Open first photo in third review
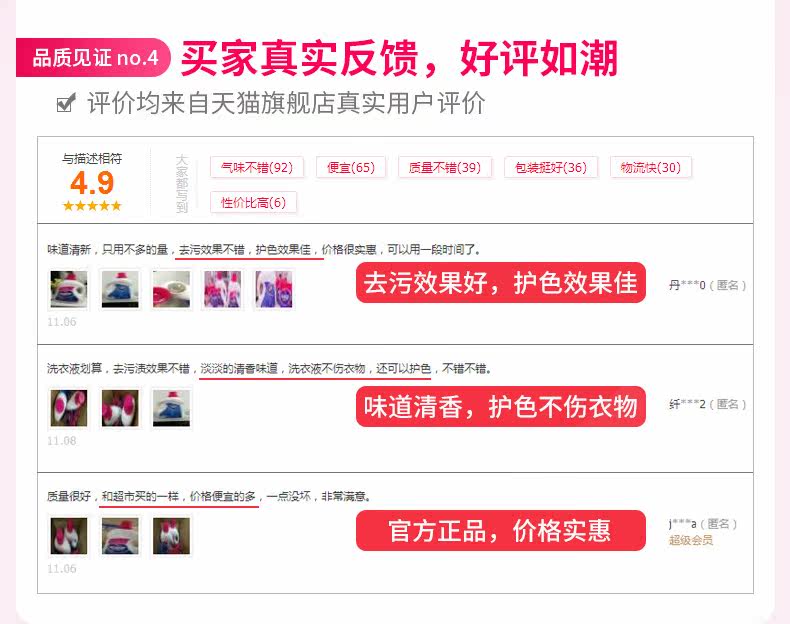The image size is (790, 624). click(x=69, y=536)
